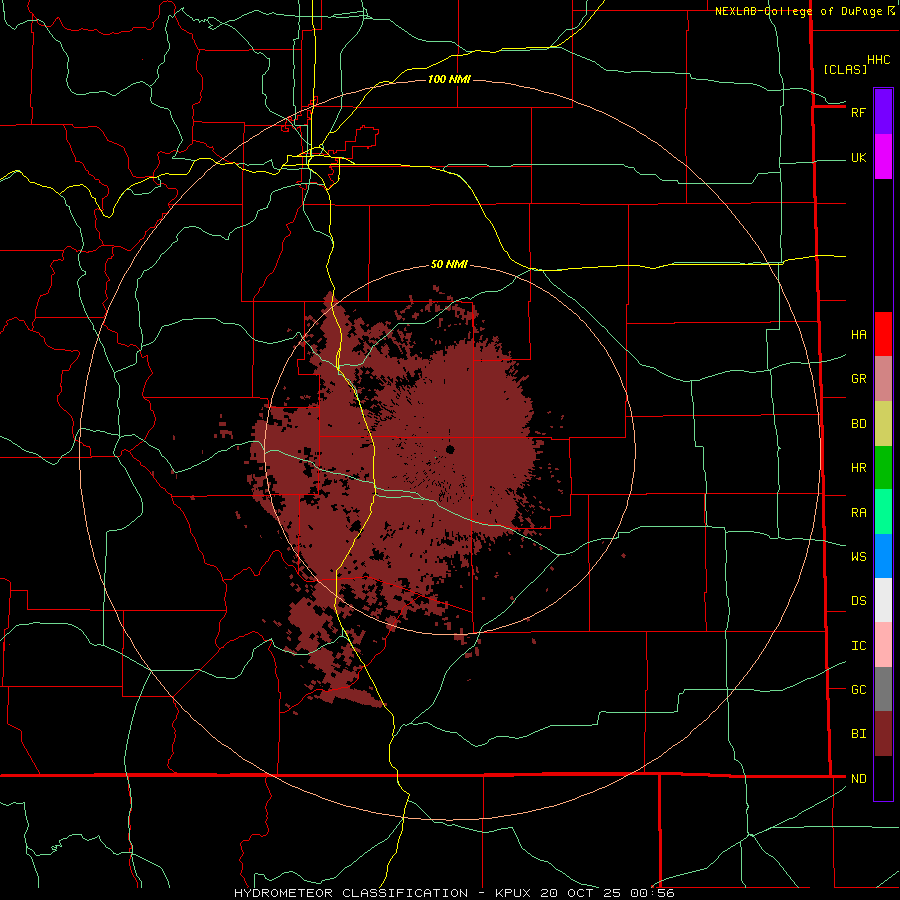Click the magenta UK color swatch
900x900 pixels.
[x=883, y=157]
